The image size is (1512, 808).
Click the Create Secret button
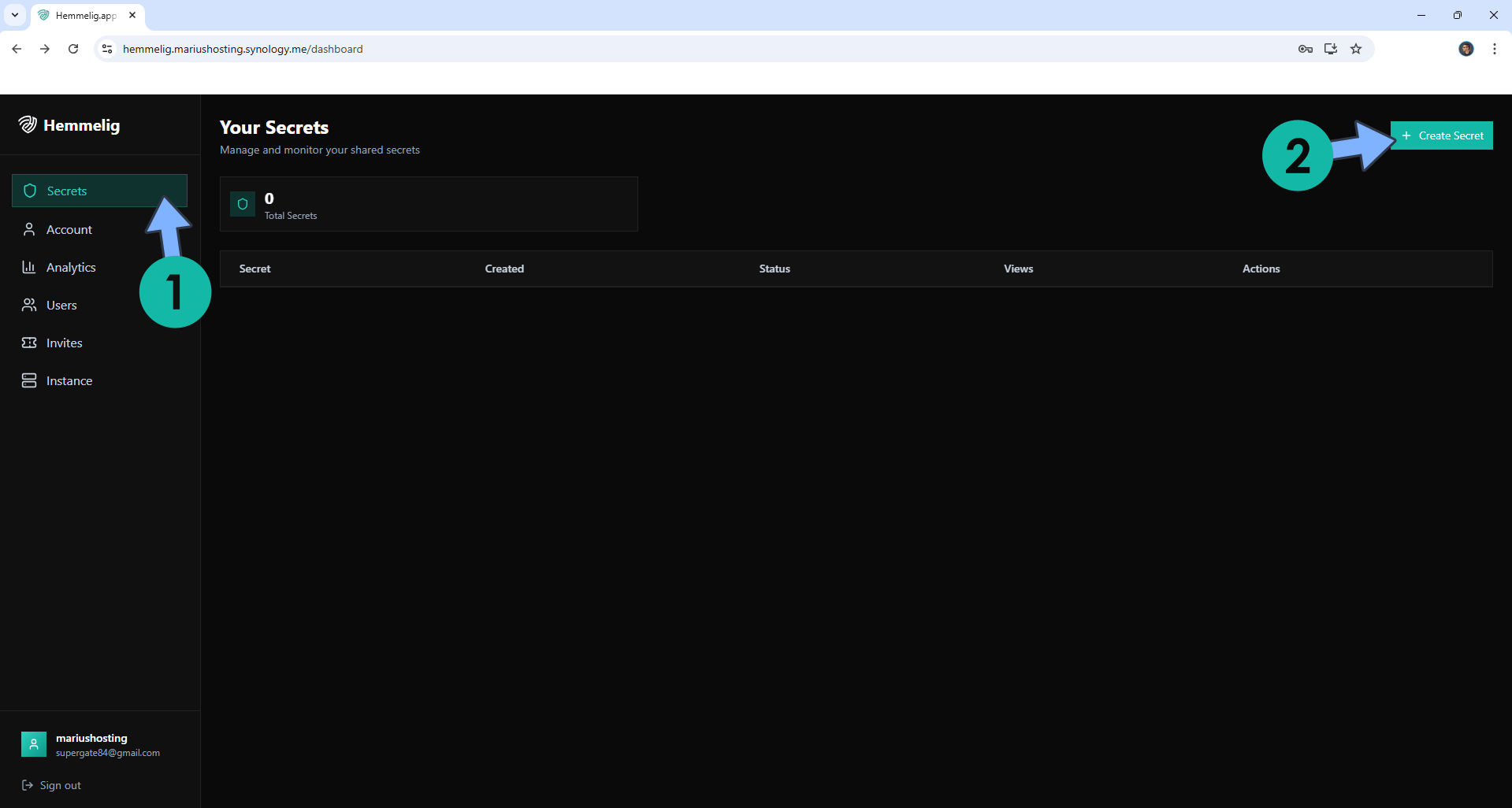[1442, 135]
